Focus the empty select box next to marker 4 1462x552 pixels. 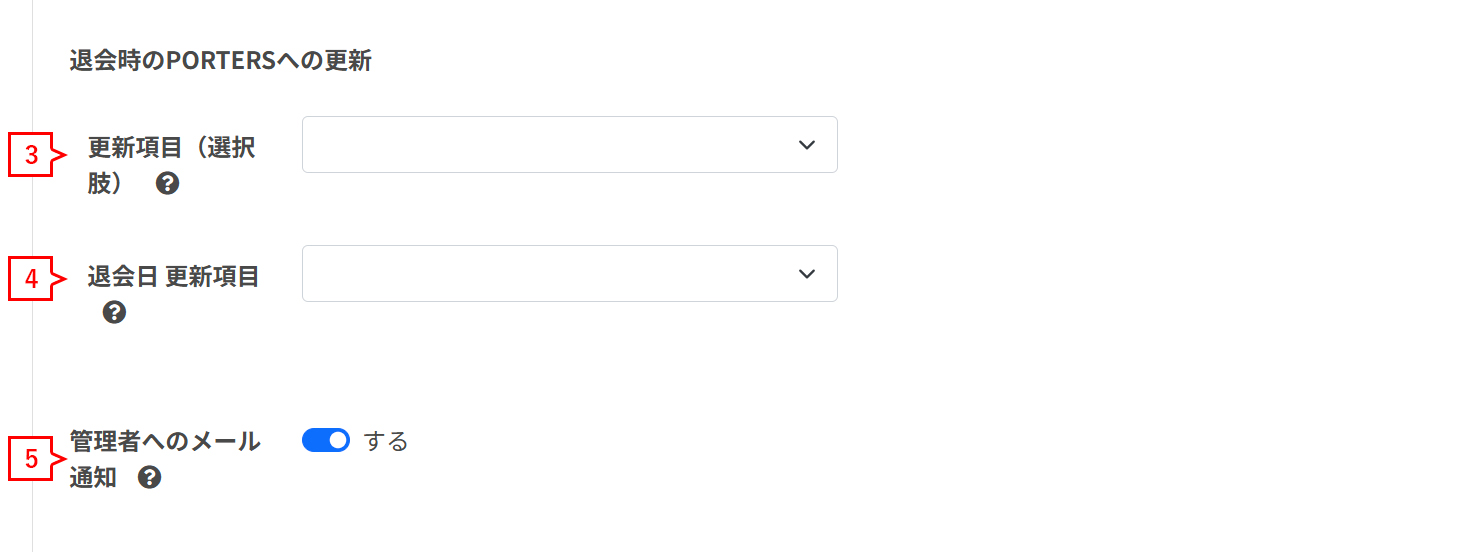[570, 274]
